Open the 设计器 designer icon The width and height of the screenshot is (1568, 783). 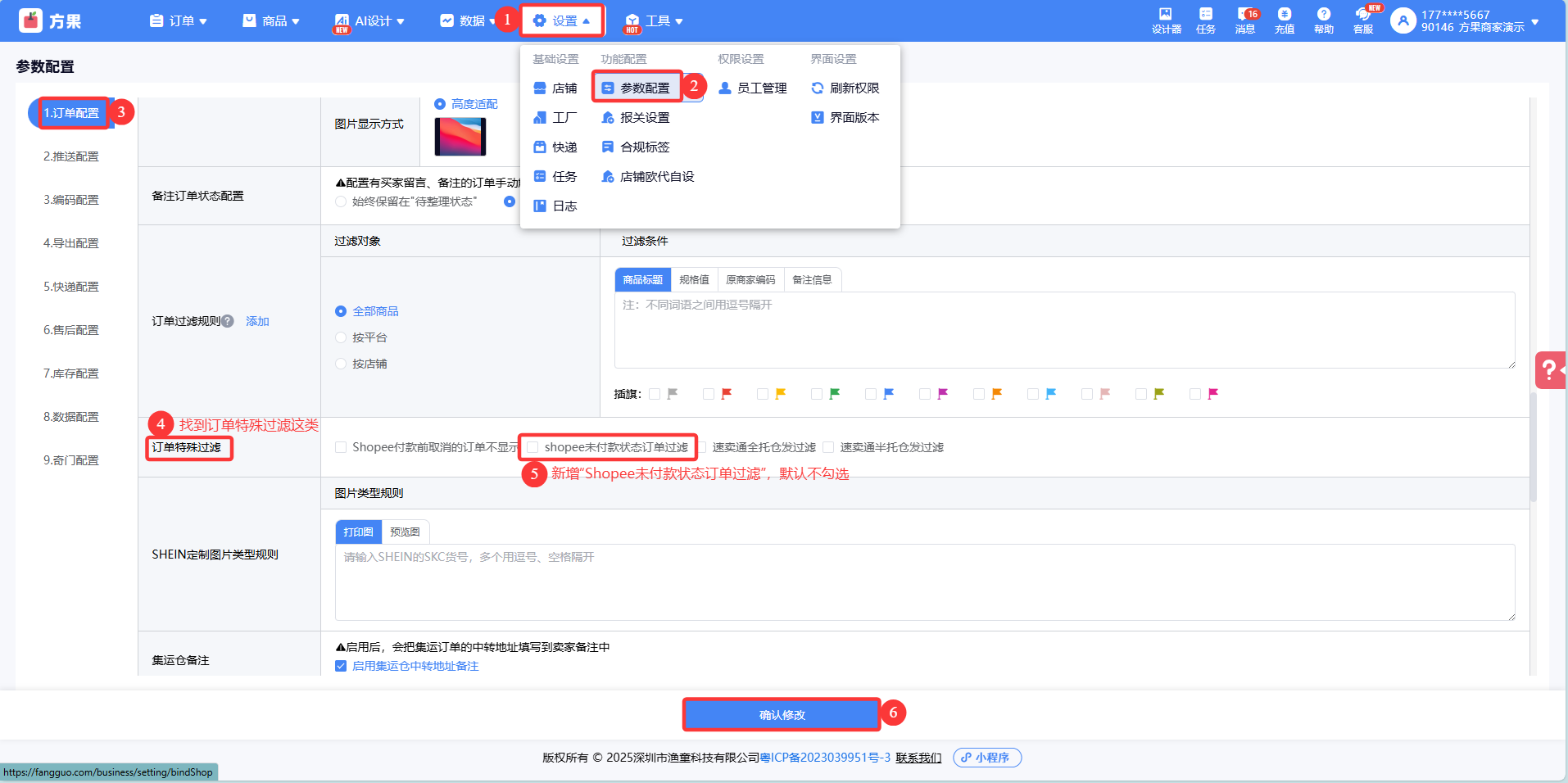pos(1166,20)
